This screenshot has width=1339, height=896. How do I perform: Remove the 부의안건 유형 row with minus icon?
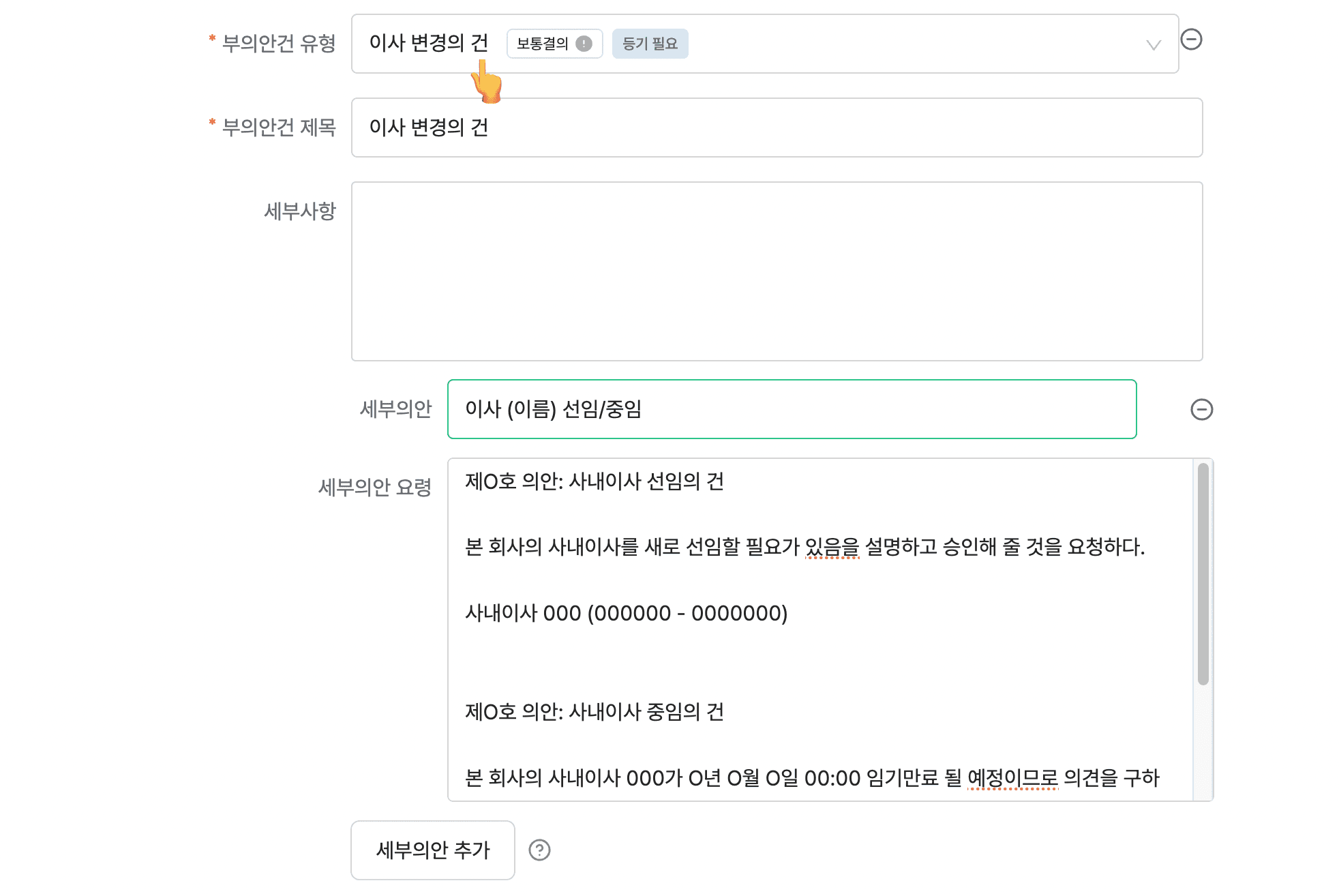pos(1191,40)
